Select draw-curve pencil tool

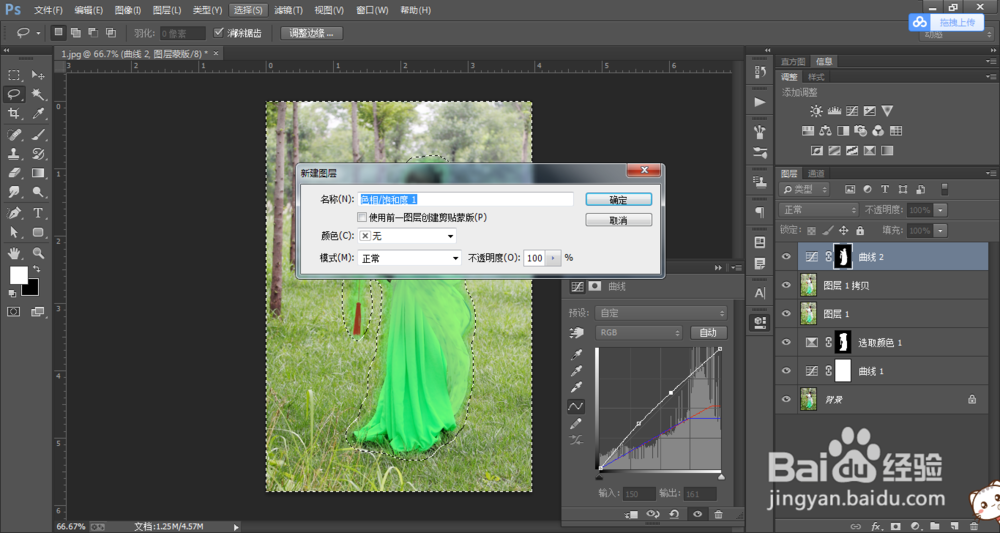(x=576, y=423)
